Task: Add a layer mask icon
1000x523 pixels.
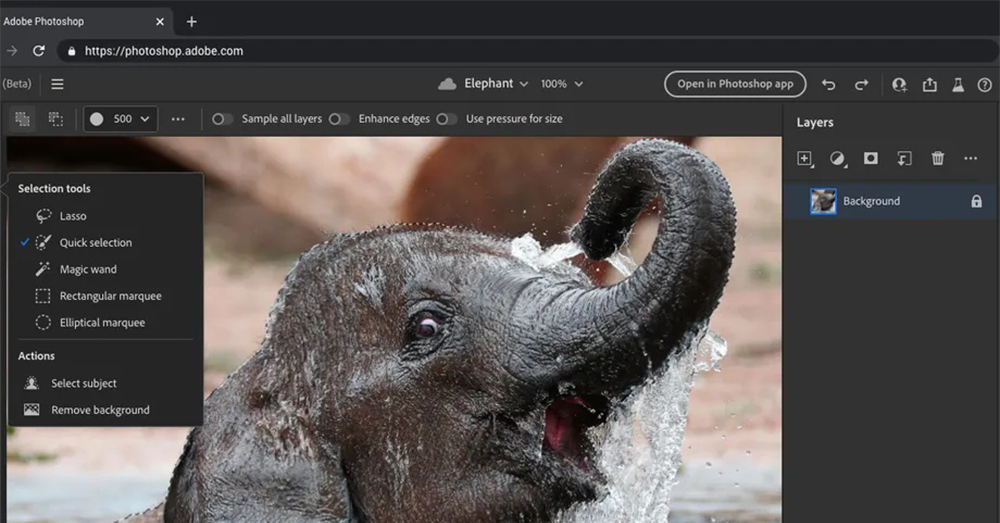Action: [871, 158]
